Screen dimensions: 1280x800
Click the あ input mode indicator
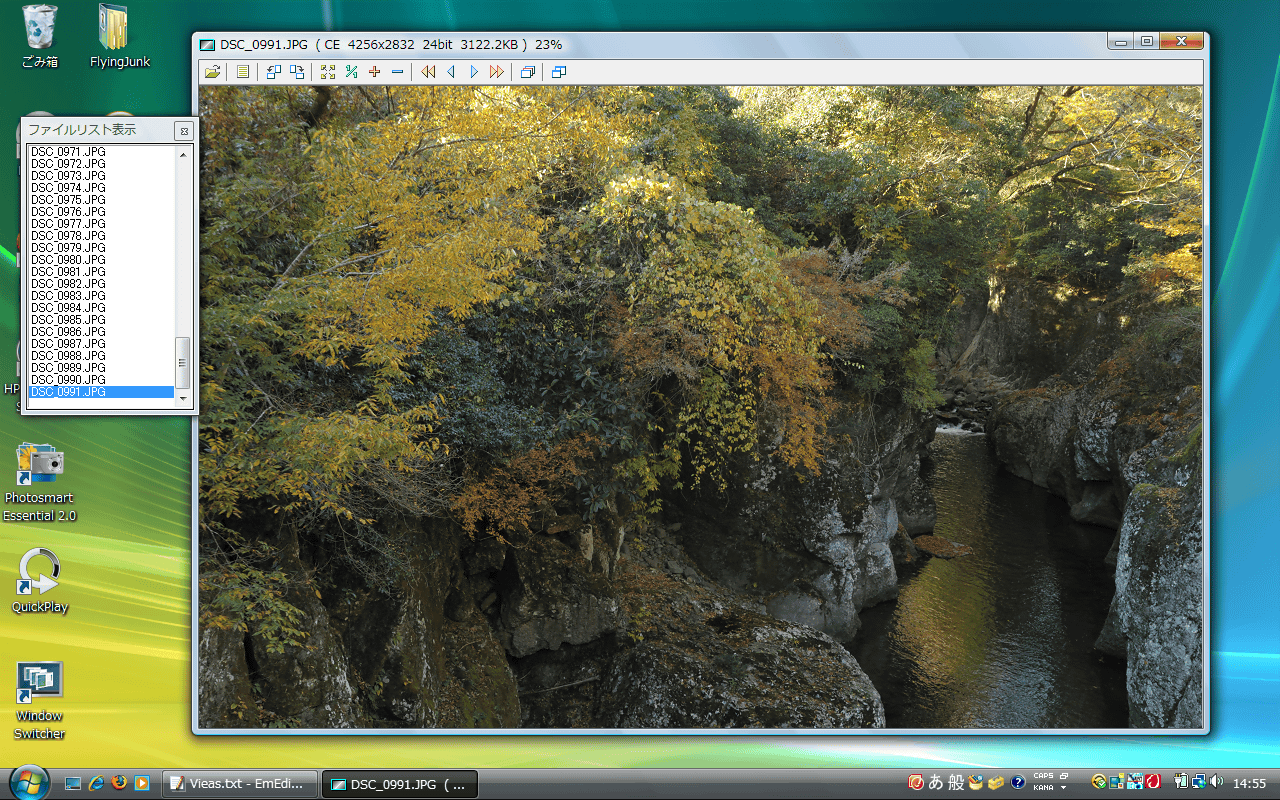point(936,782)
